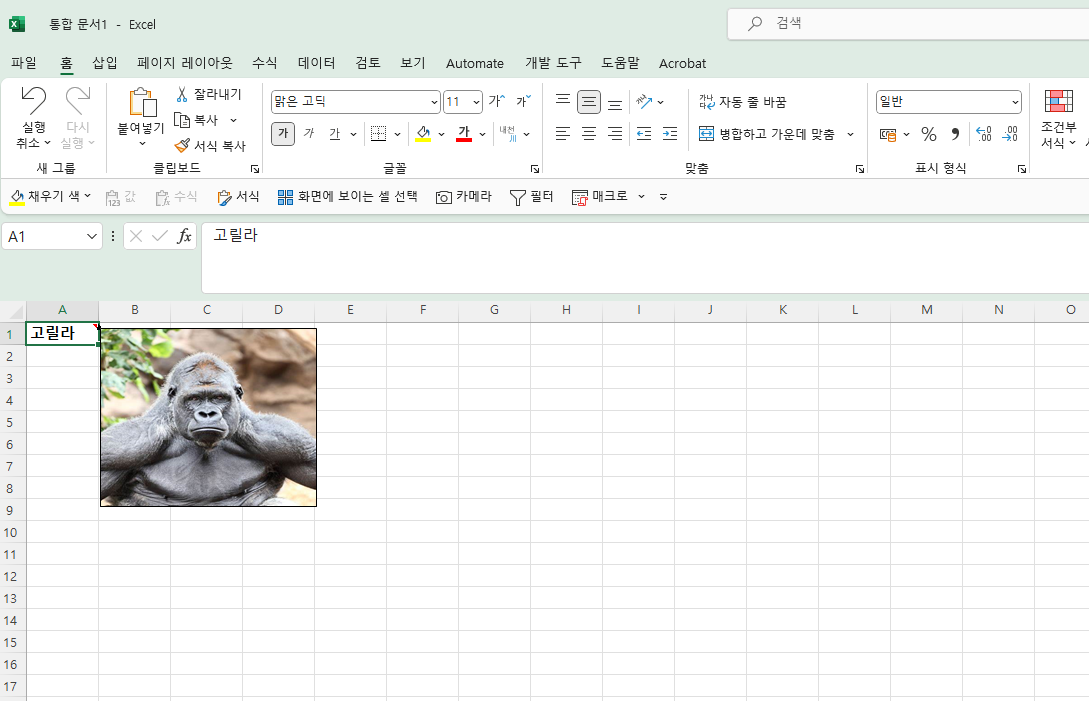
Task: Decrease decimal places
Action: [x=1010, y=134]
